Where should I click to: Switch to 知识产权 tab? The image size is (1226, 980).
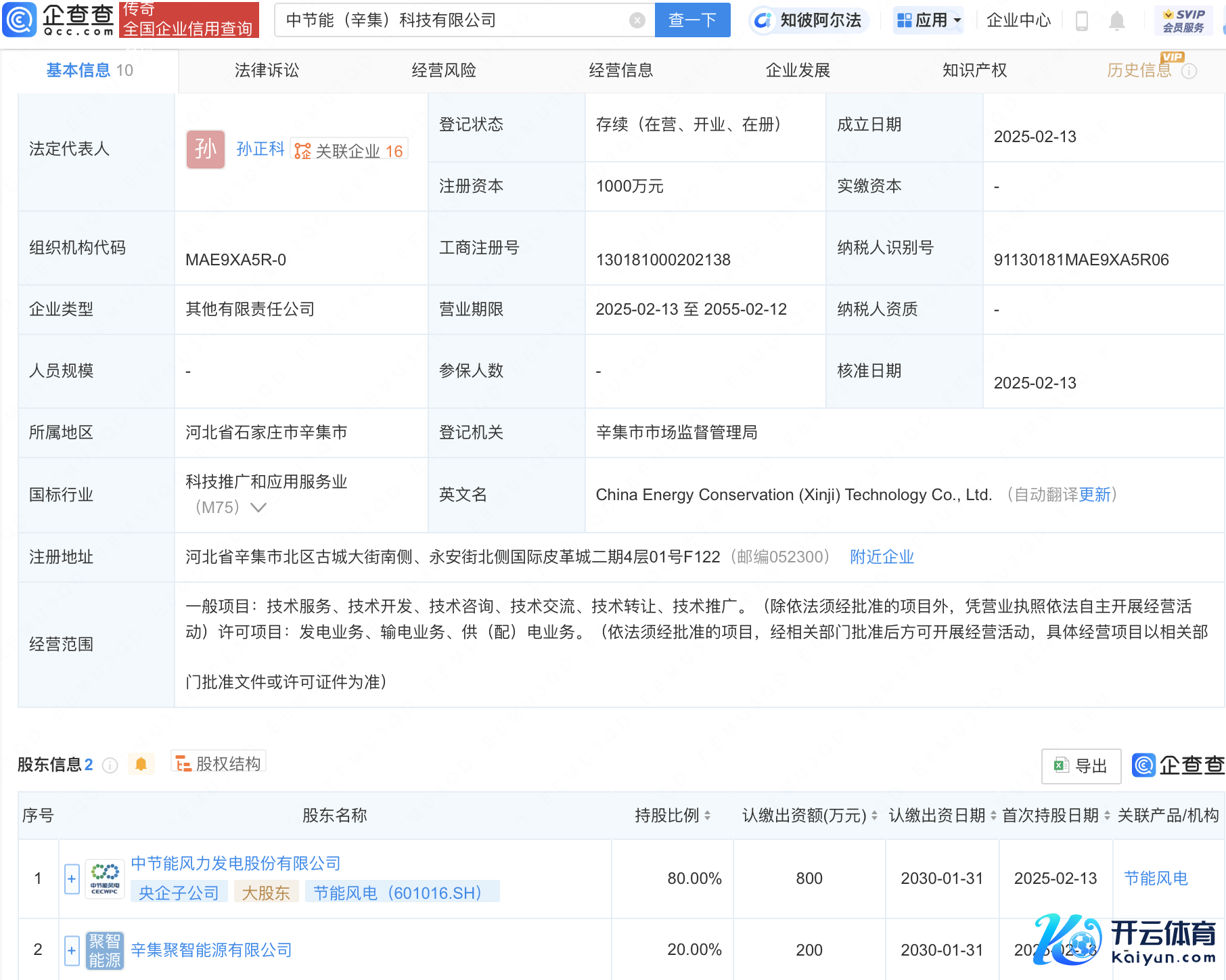(974, 70)
